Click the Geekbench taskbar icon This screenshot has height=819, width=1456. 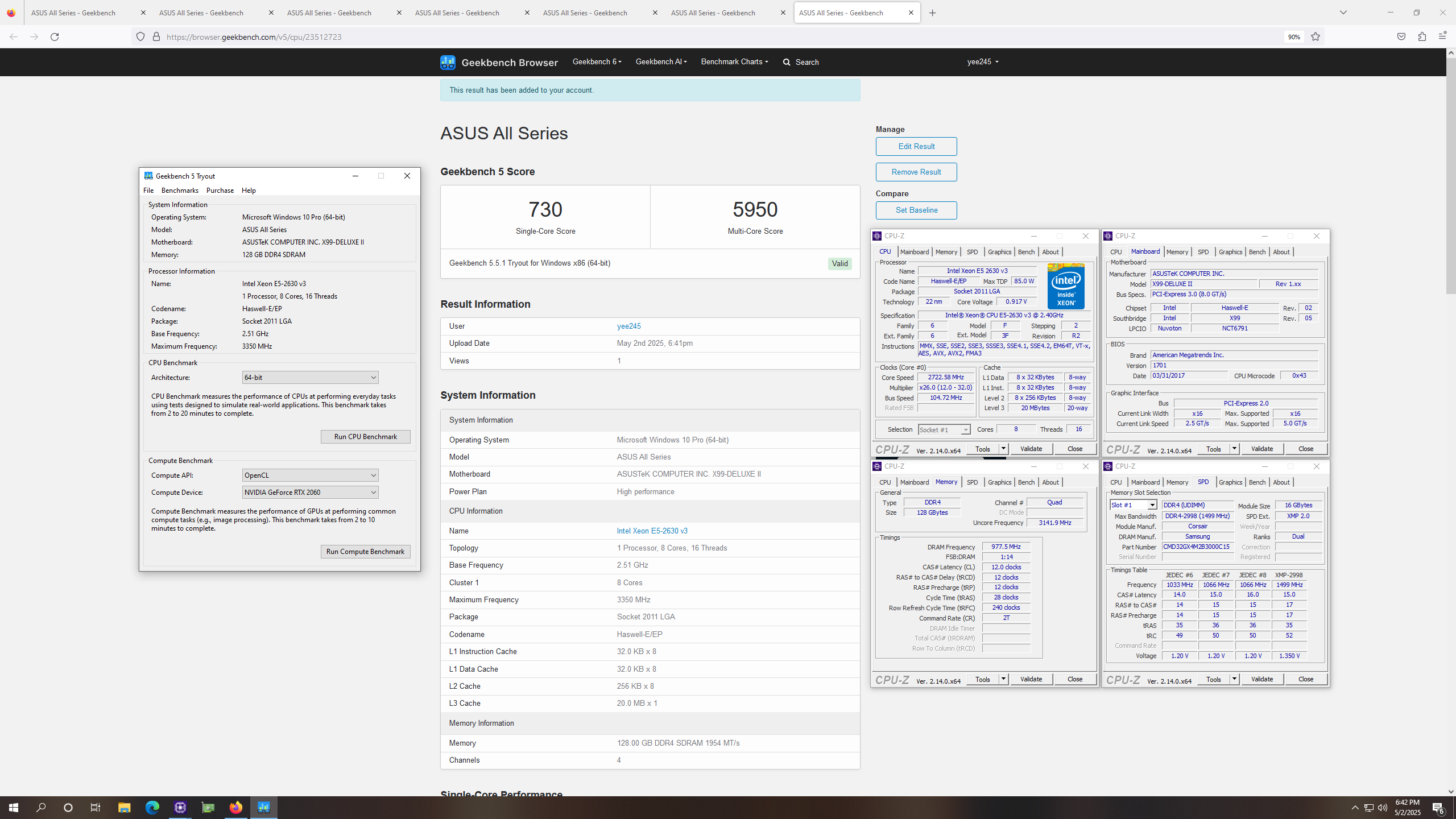tap(264, 808)
